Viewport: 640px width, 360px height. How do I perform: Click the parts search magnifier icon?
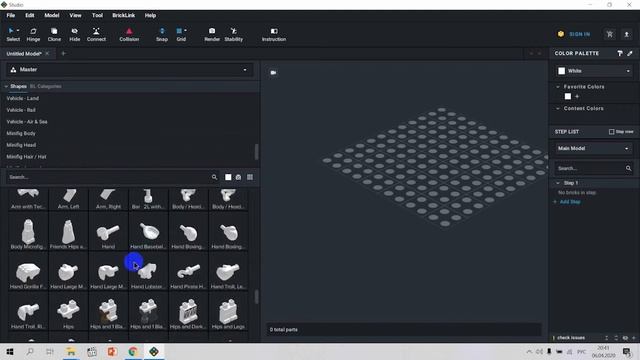pyautogui.click(x=214, y=177)
